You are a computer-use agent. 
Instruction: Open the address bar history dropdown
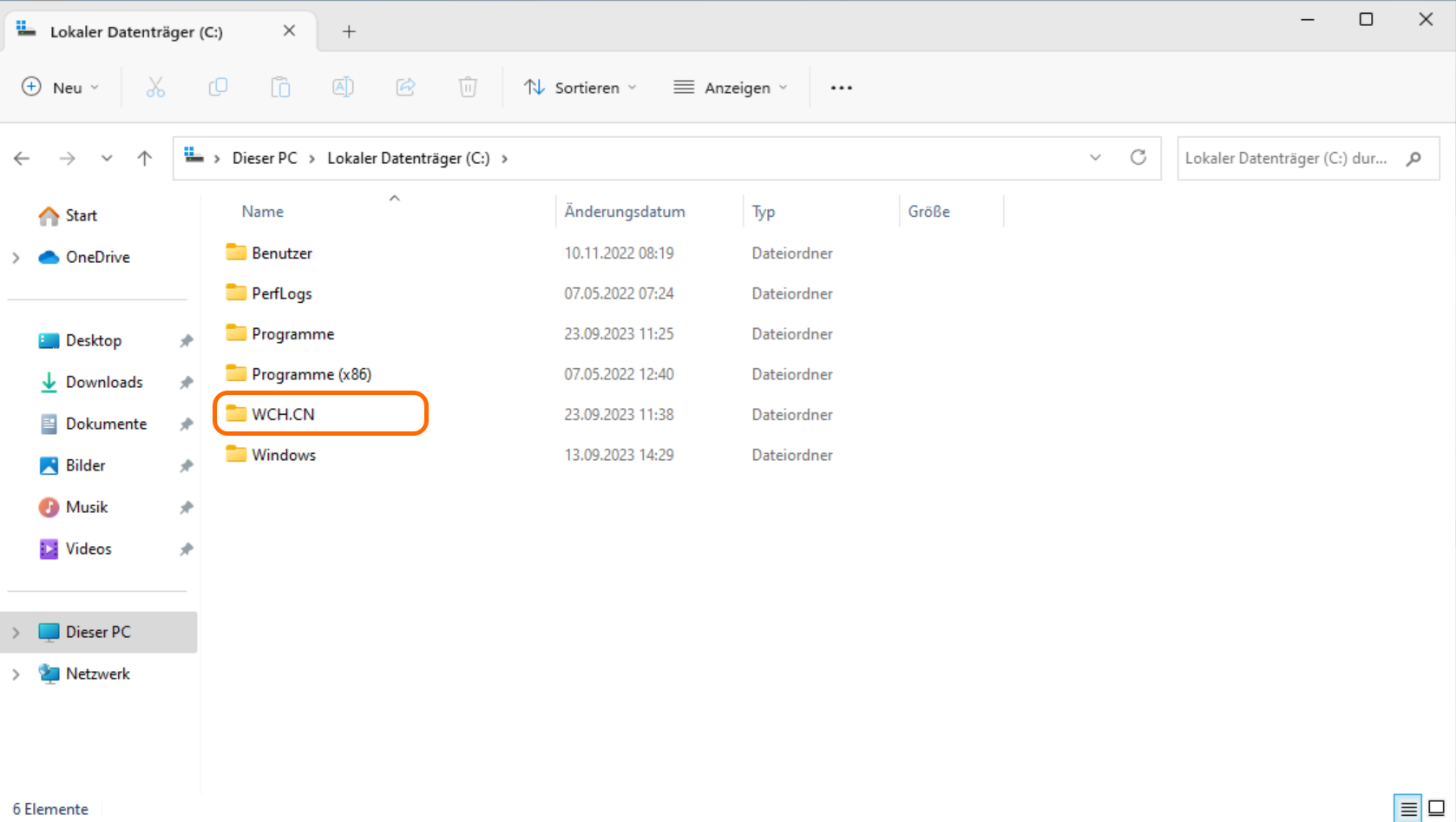tap(1095, 158)
